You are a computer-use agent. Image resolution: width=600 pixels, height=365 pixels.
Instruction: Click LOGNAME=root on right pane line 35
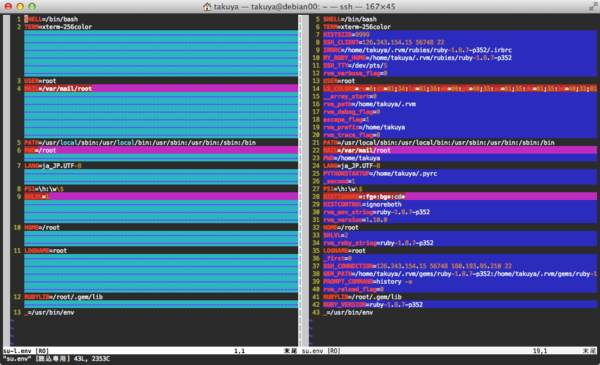(x=344, y=251)
